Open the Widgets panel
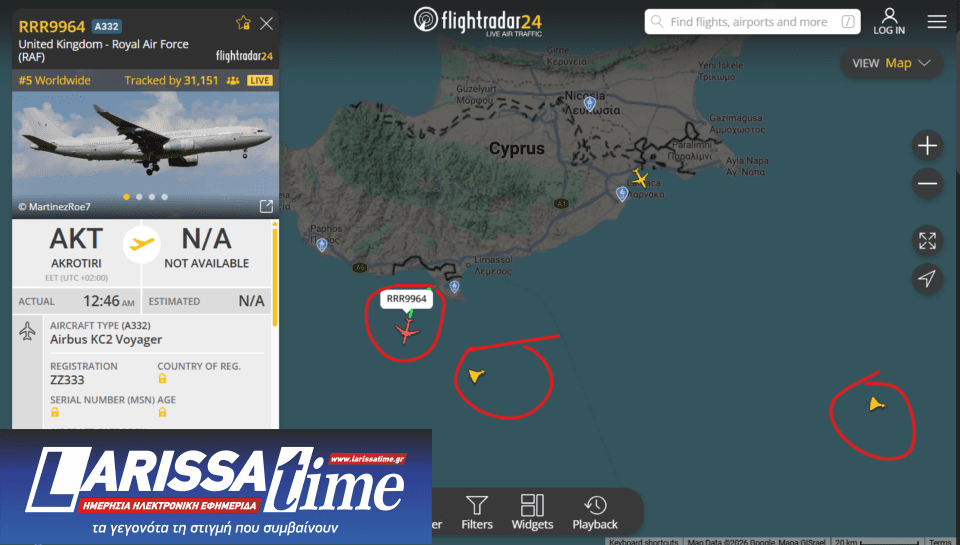This screenshot has width=960, height=545. pyautogui.click(x=532, y=513)
